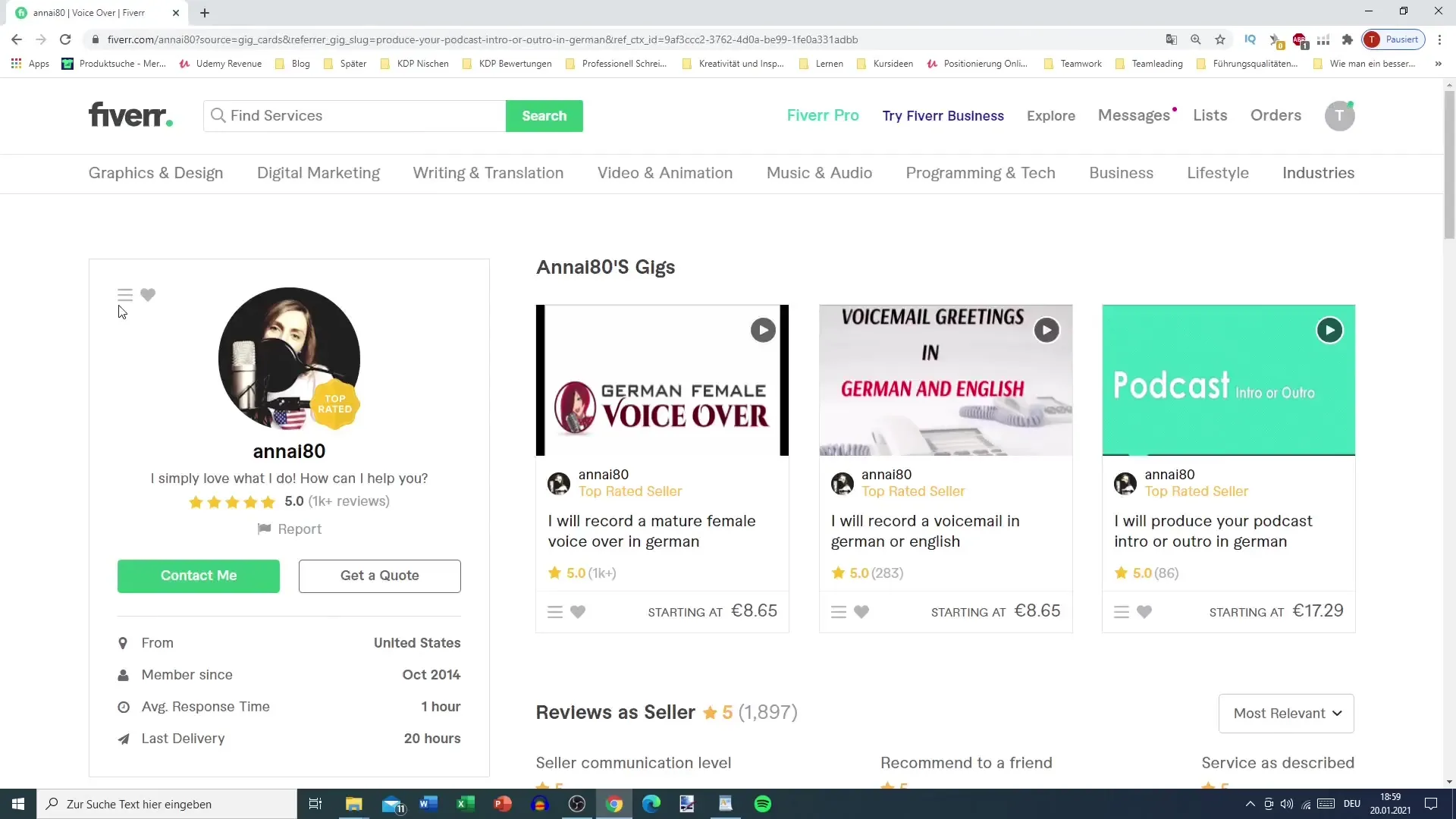Open Writing & Translation category
This screenshot has height=819, width=1456.
tap(488, 173)
